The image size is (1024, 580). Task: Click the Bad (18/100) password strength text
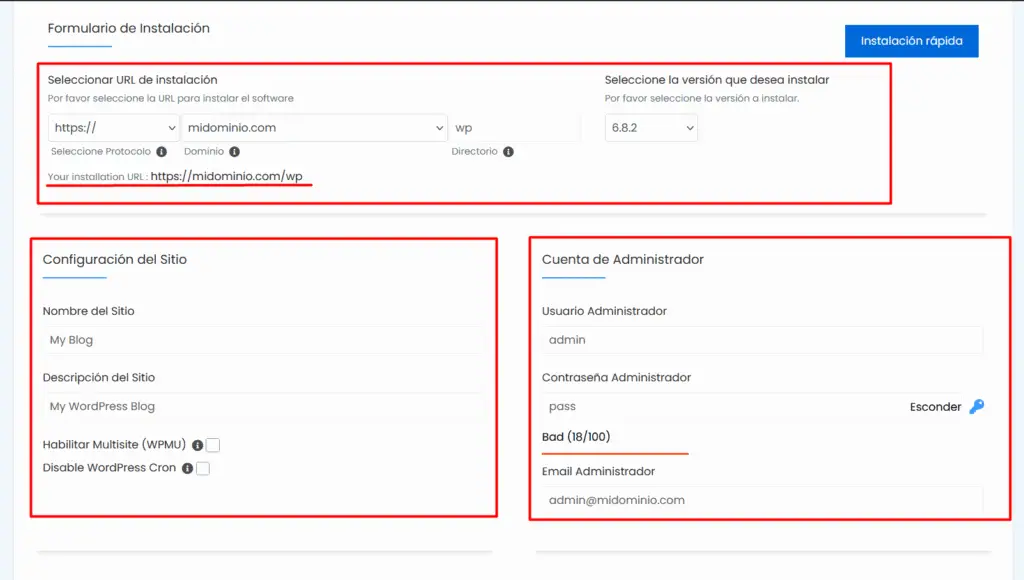click(x=576, y=437)
